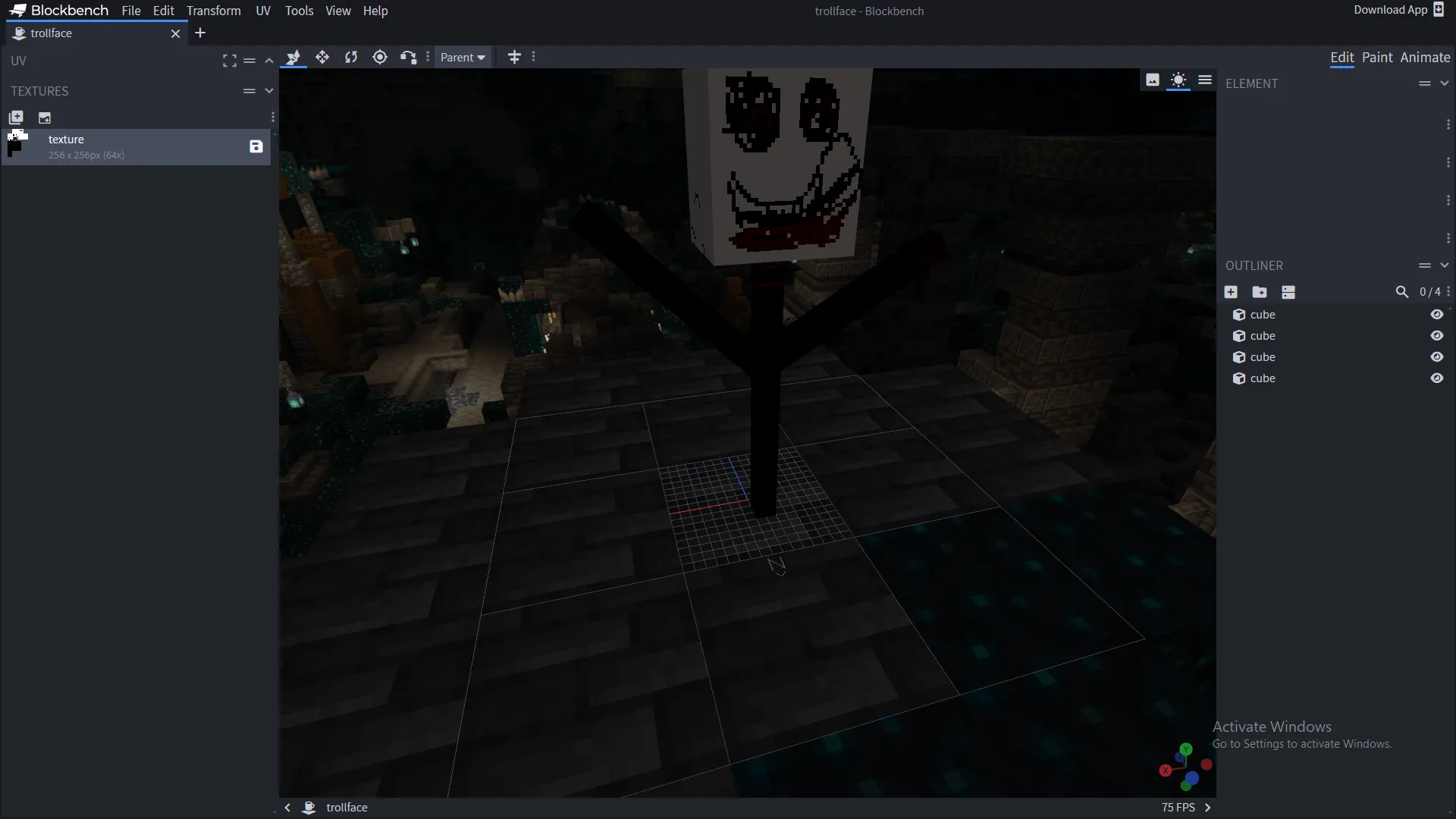
Task: Click the Add Cube icon in Outliner
Action: click(x=1232, y=292)
